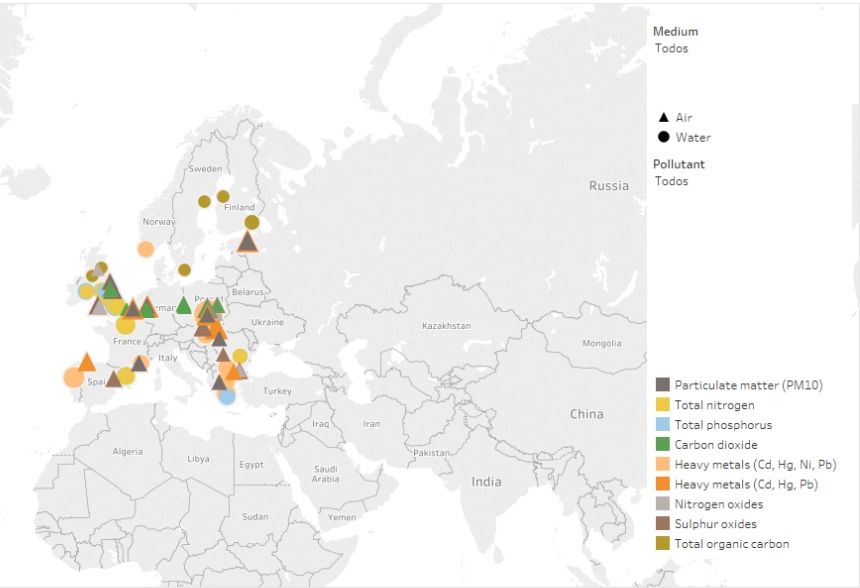Highlight the Total phosphorus light blue swatch

click(663, 424)
